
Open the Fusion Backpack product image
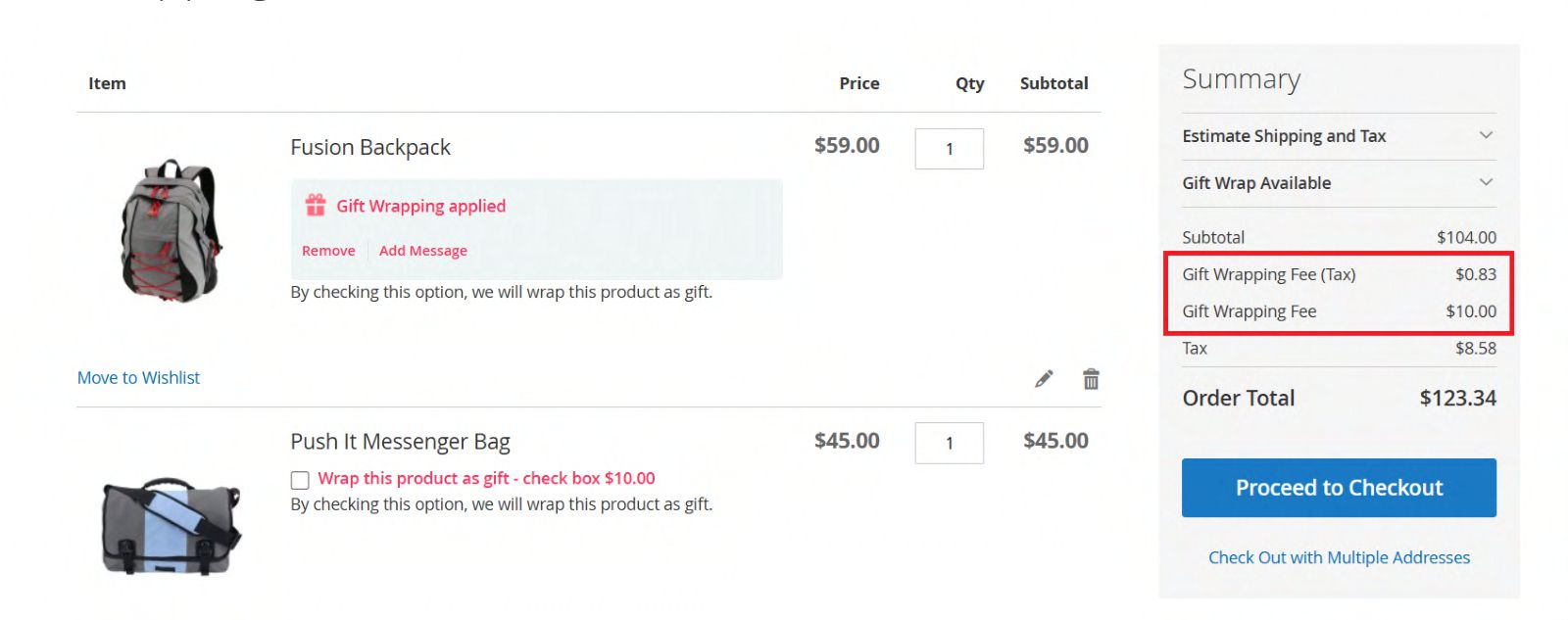click(x=171, y=230)
